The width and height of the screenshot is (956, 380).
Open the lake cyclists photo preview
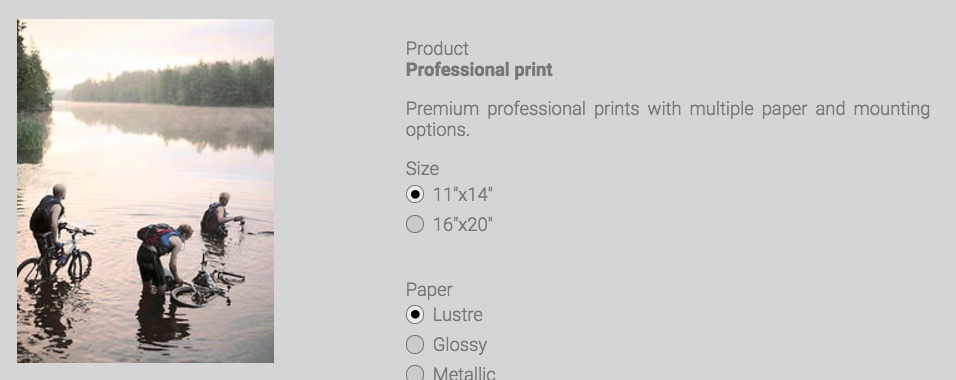[145, 191]
